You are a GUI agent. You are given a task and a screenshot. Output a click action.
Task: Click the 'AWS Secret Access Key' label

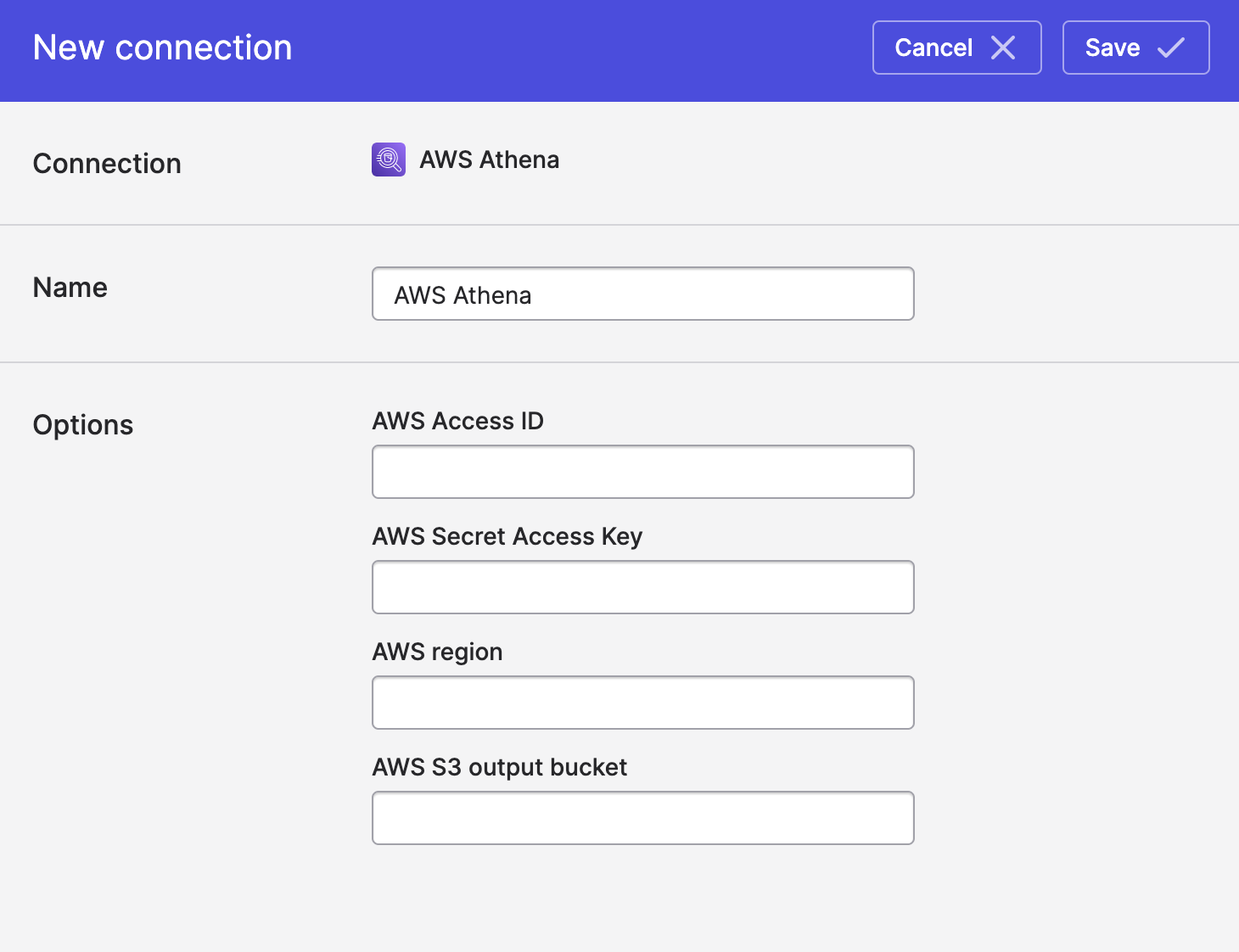[507, 536]
